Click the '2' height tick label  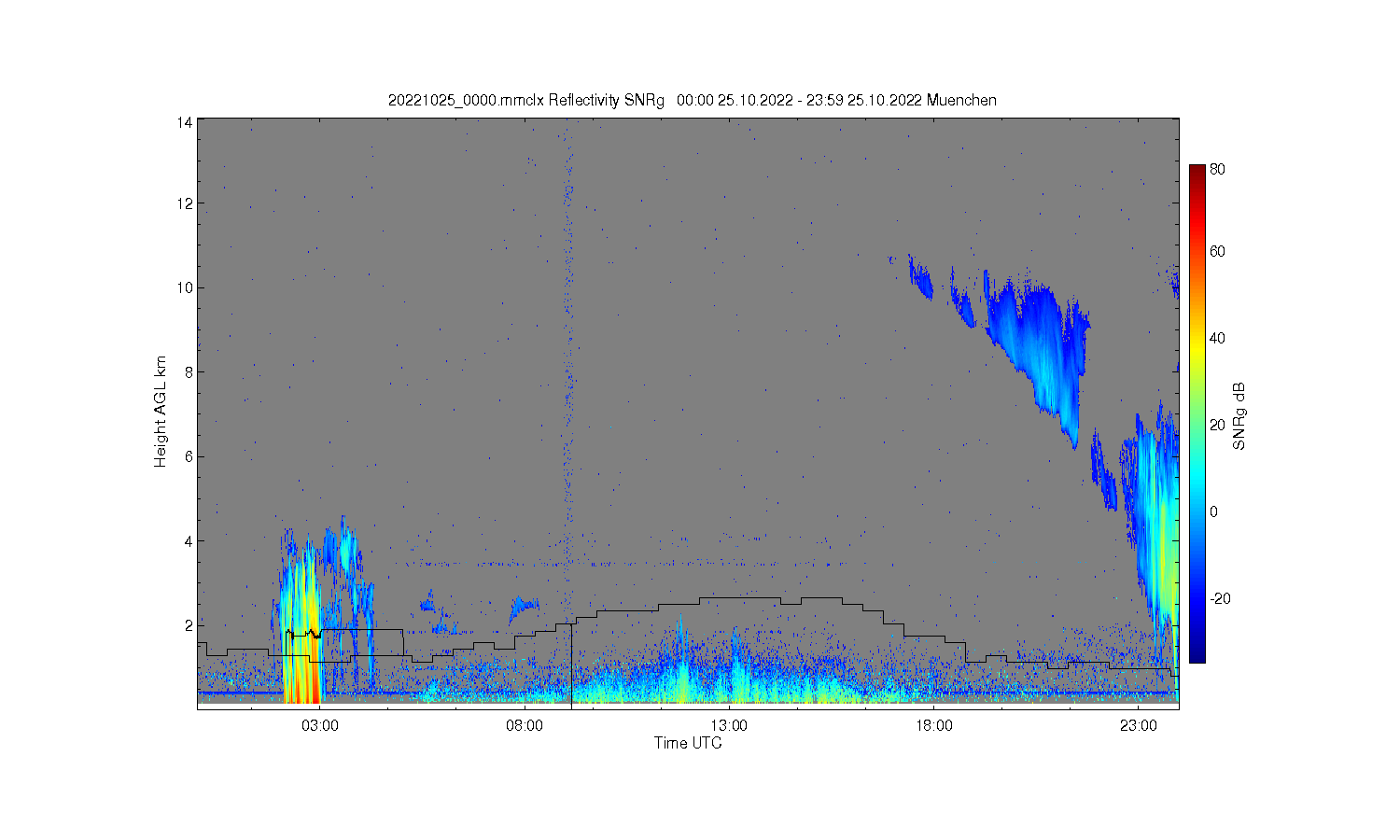(189, 624)
